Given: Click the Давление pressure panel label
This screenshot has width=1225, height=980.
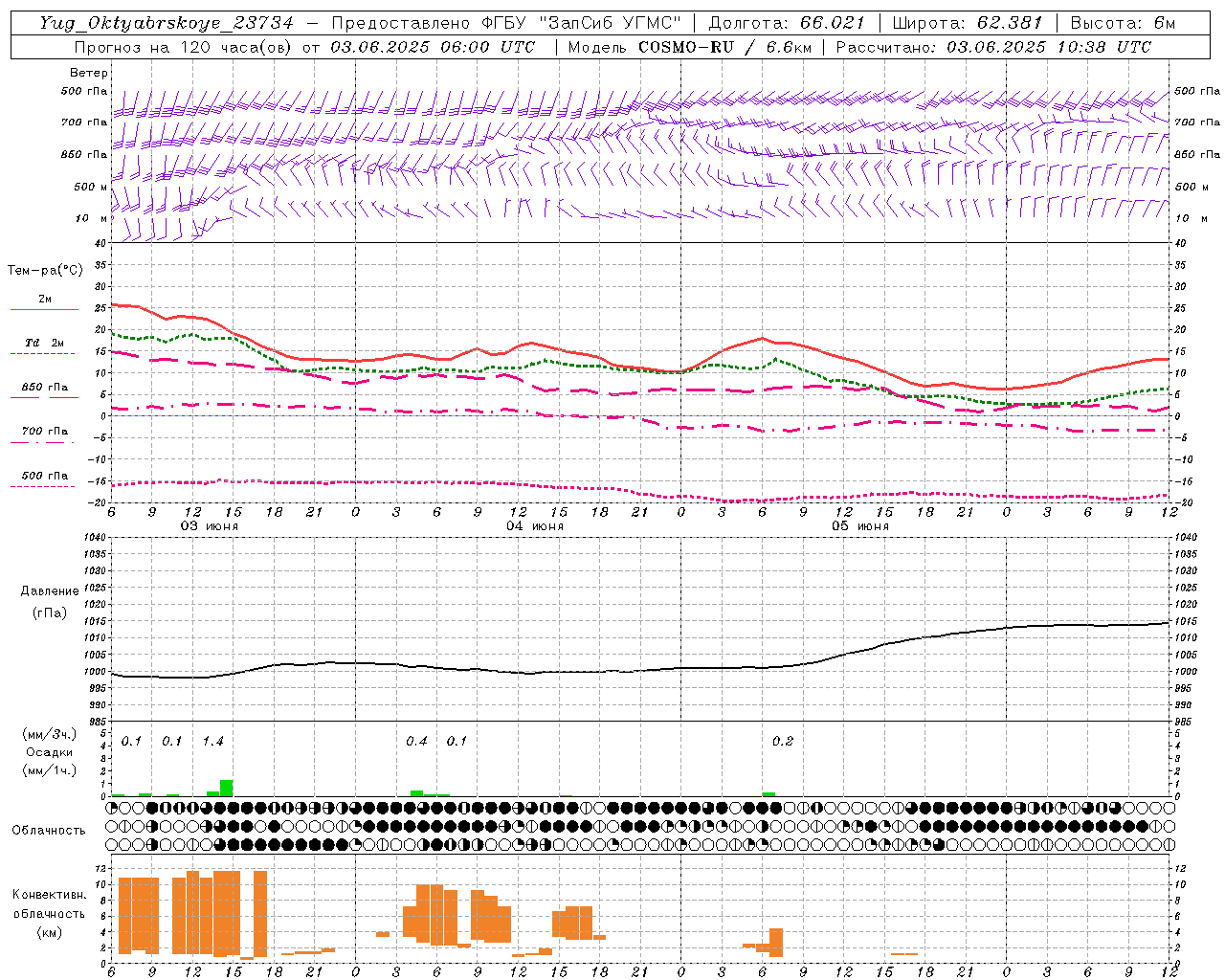Looking at the screenshot, I should [x=50, y=591].
